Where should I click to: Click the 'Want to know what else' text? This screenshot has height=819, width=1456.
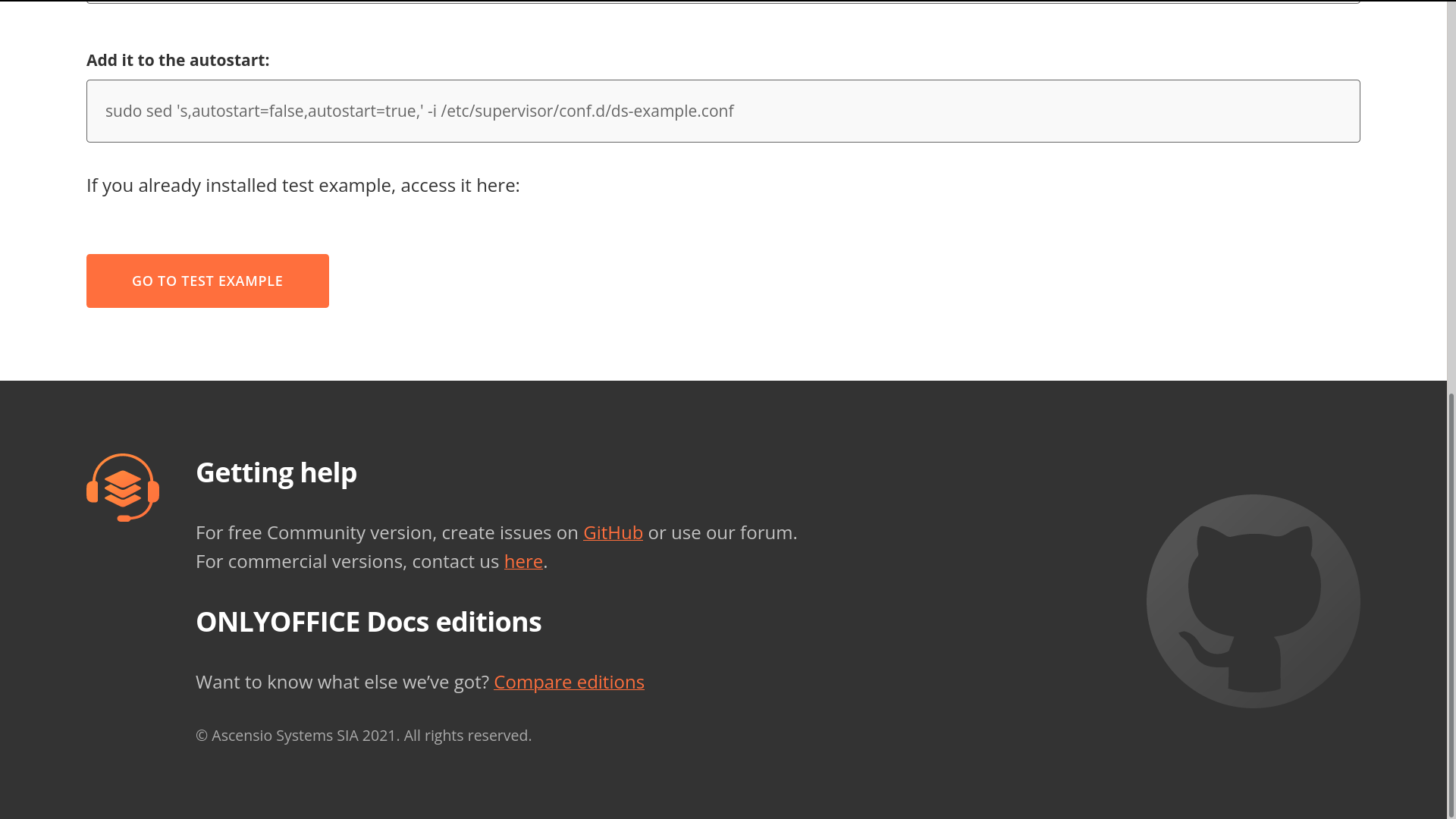(x=341, y=682)
